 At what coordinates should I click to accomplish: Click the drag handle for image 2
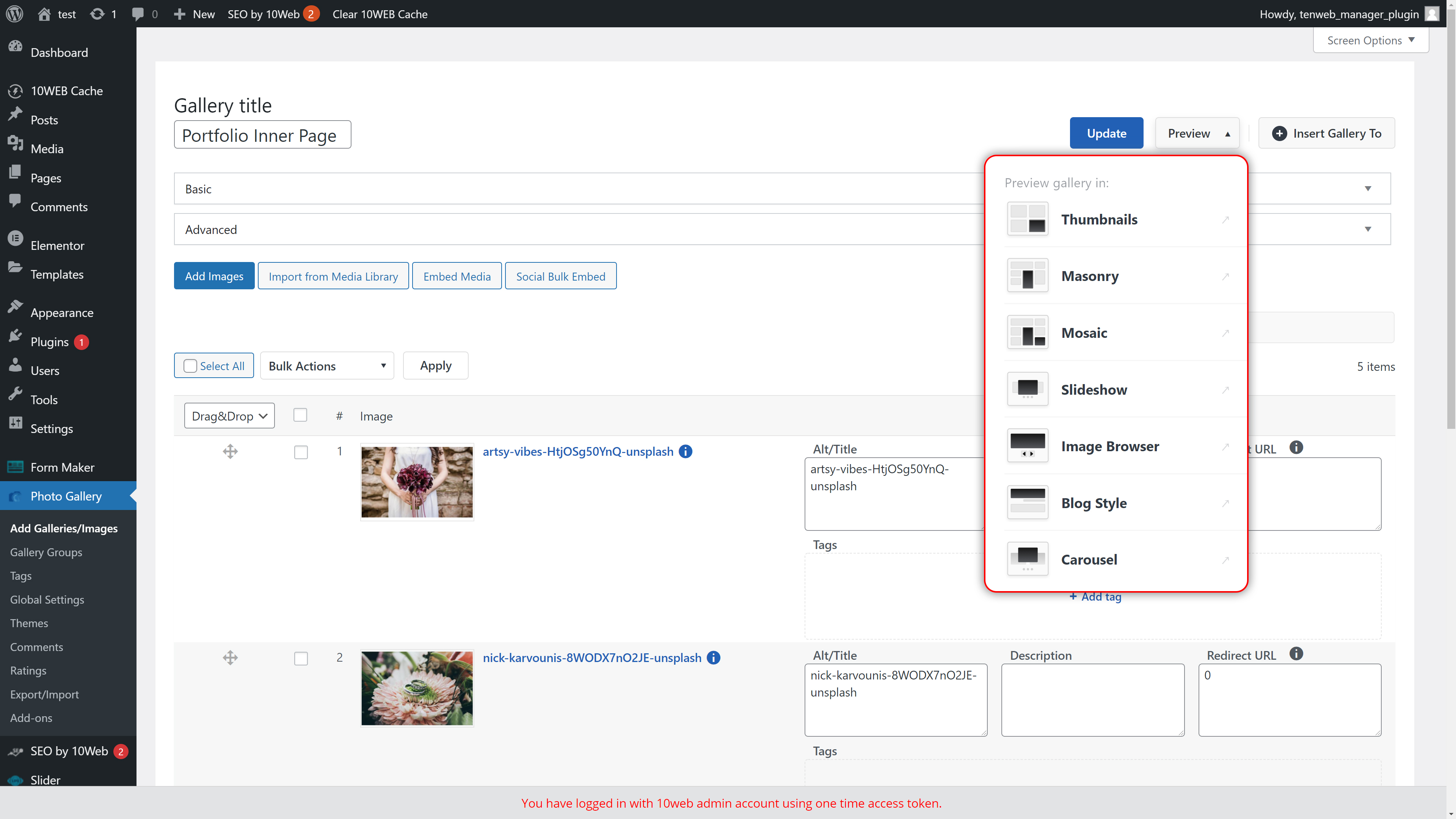click(x=230, y=657)
